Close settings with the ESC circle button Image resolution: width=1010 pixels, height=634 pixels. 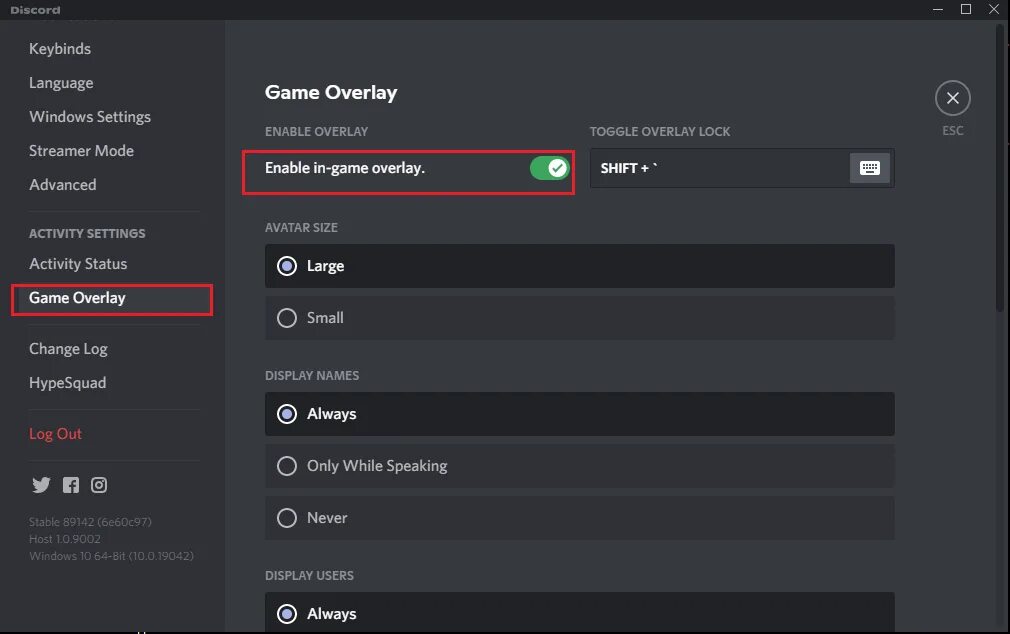pyautogui.click(x=953, y=98)
